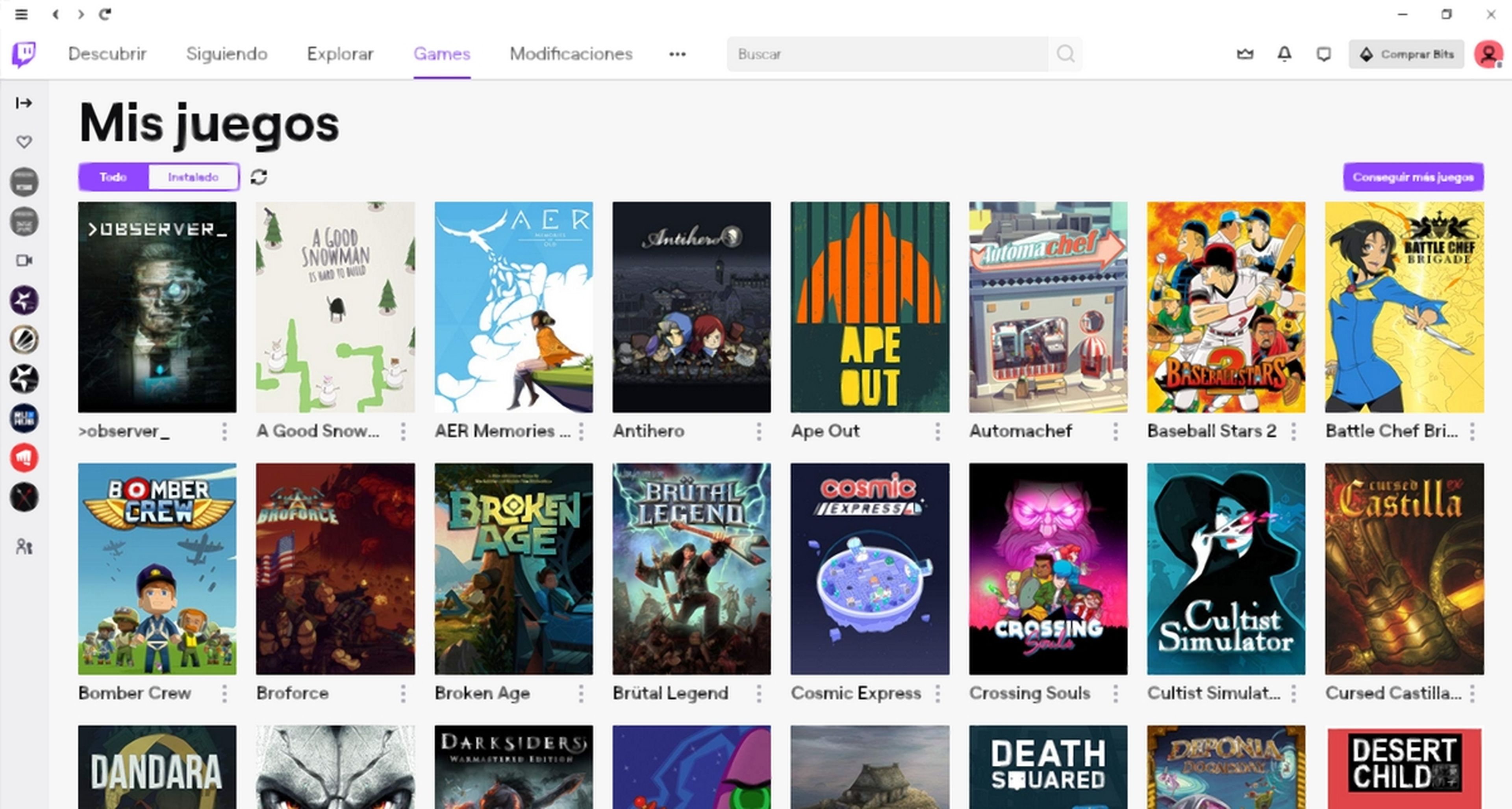Open options menu for >observer_
Image resolution: width=1512 pixels, height=809 pixels.
click(x=225, y=432)
